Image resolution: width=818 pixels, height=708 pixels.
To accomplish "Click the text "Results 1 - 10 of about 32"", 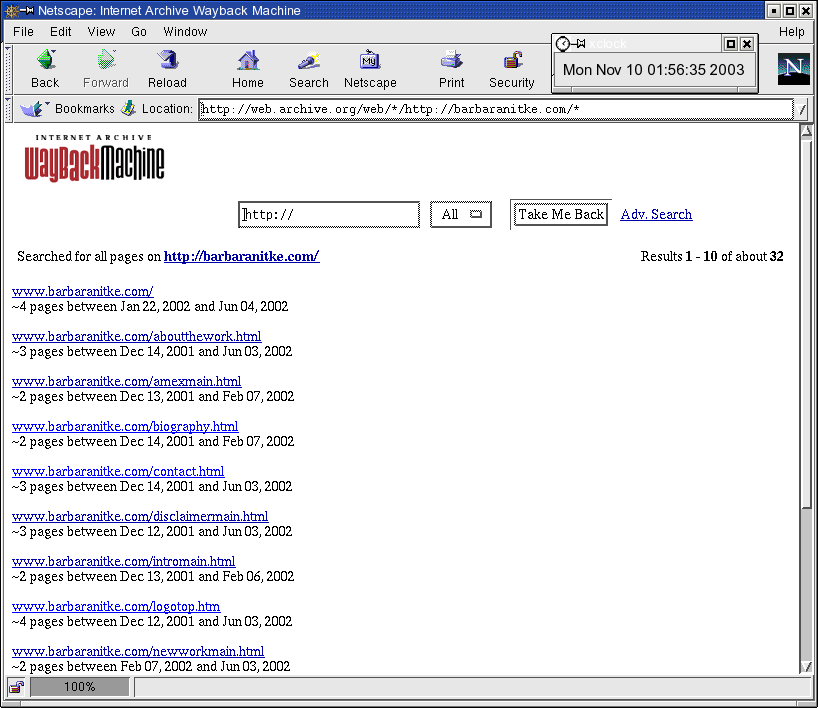I will 712,256.
